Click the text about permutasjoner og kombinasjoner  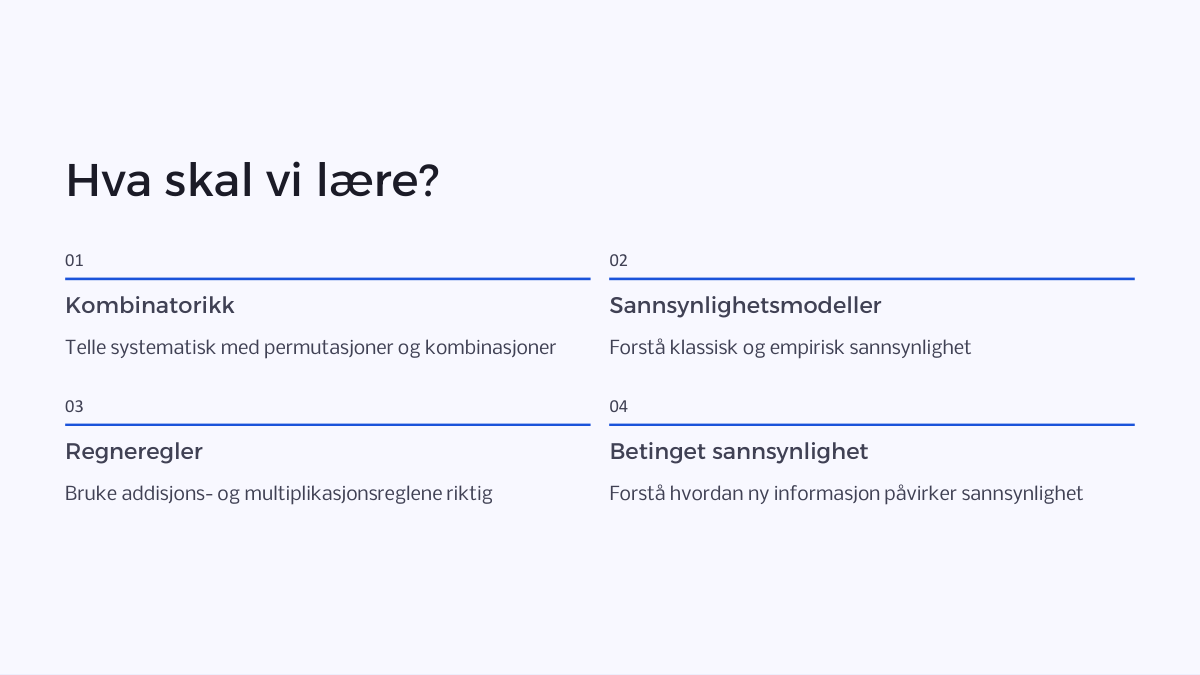310,348
